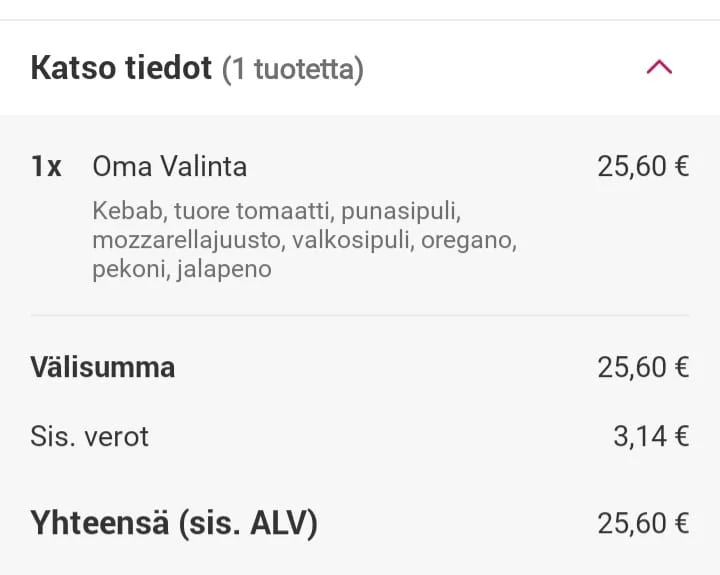Click the "1x" item quantity

coord(46,166)
